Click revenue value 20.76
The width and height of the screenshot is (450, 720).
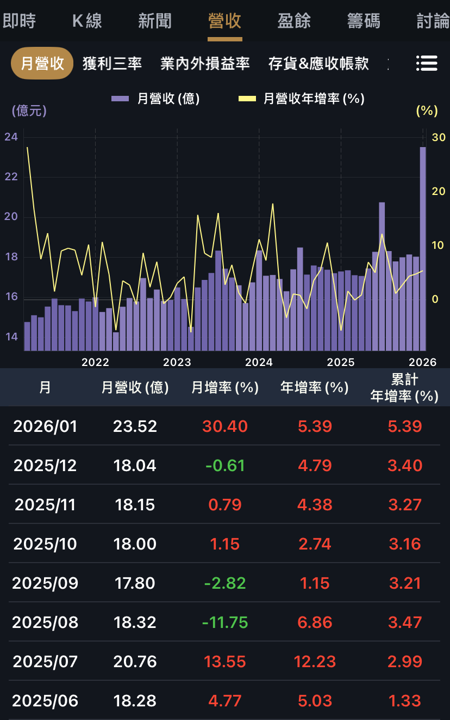[135, 662]
